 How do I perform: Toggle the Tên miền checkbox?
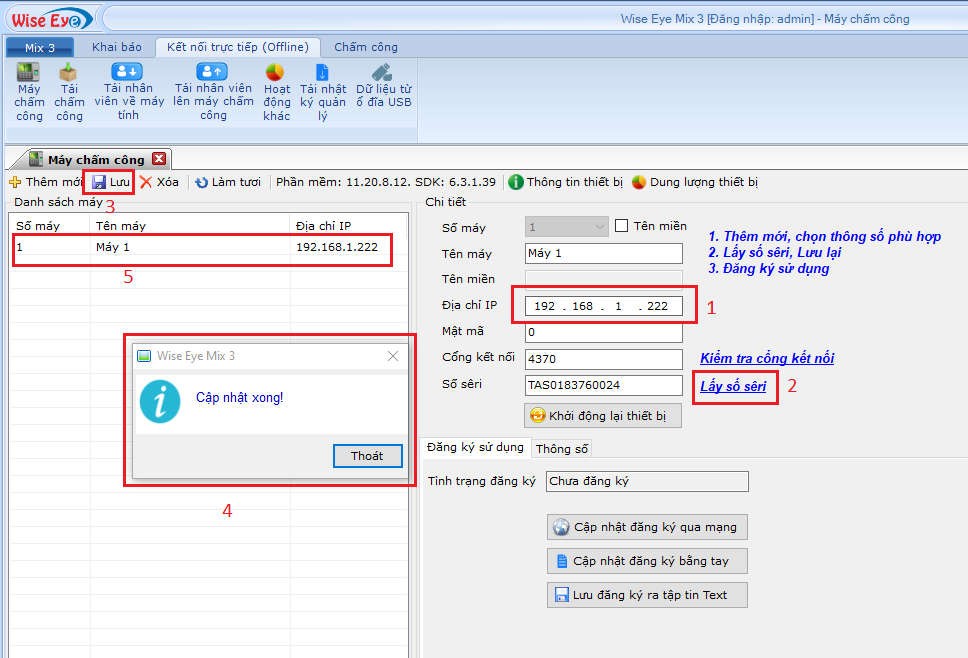pos(621,226)
